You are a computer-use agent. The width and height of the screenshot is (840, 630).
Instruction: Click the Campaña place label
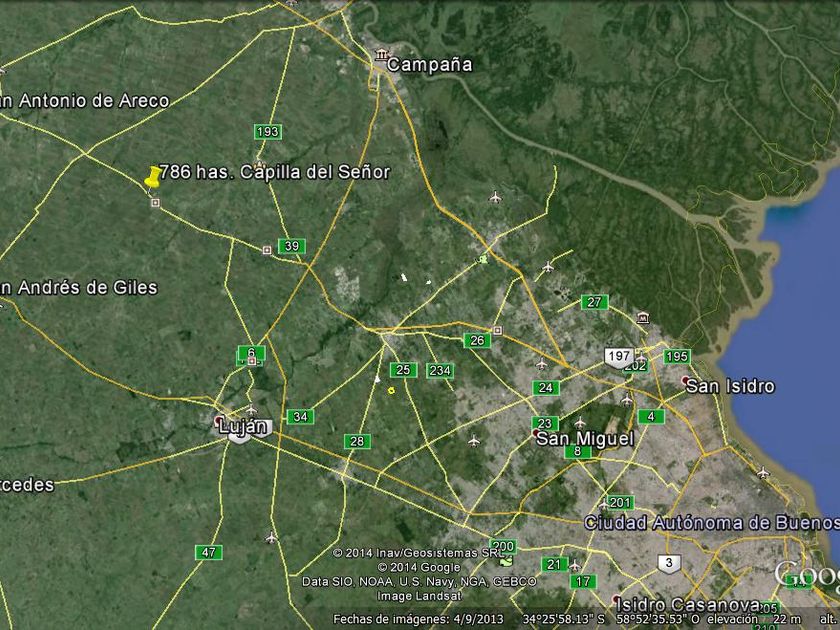[430, 65]
